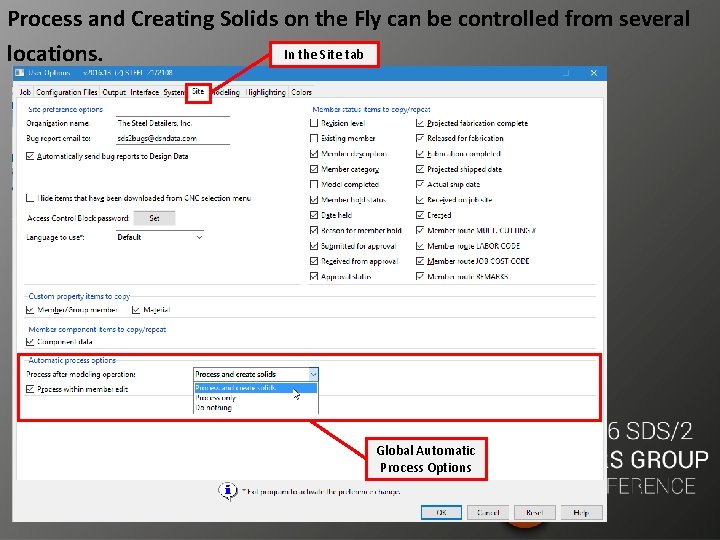720x540 pixels.
Task: Select the Site tab
Action: click(198, 92)
